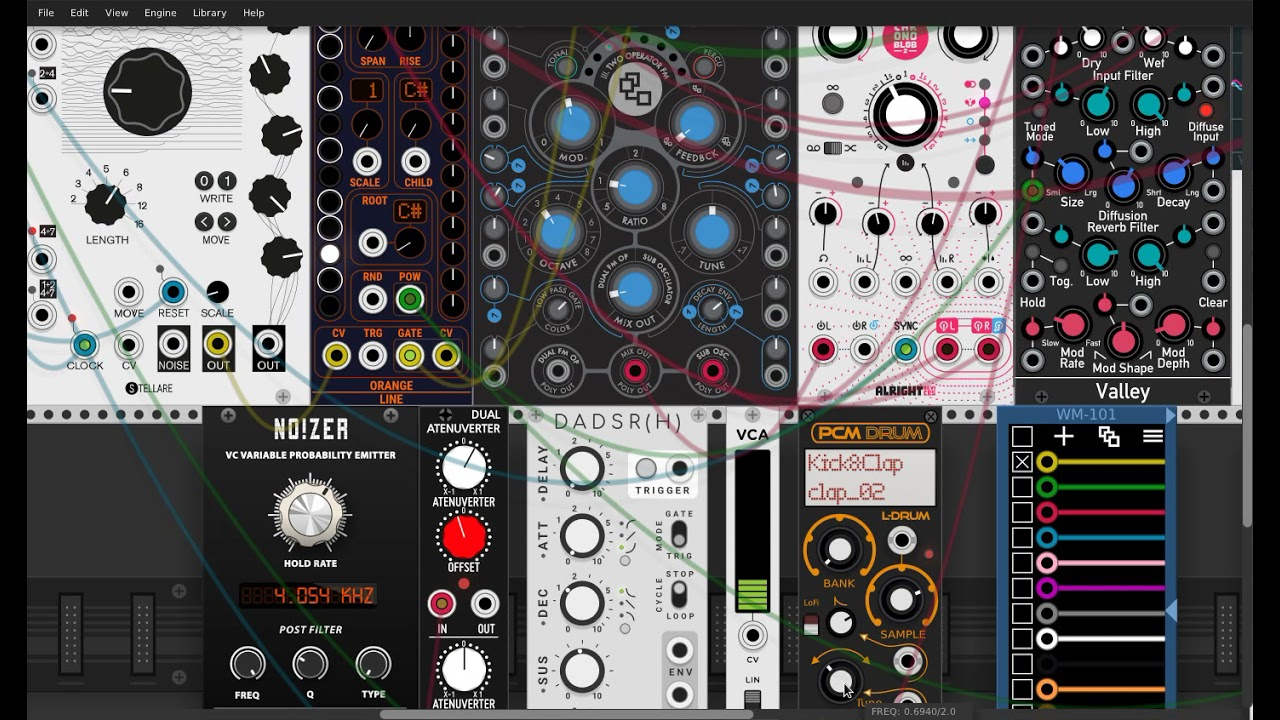Viewport: 1280px width, 720px height.
Task: Click the SCALE jack on Orange Line
Action: click(366, 161)
